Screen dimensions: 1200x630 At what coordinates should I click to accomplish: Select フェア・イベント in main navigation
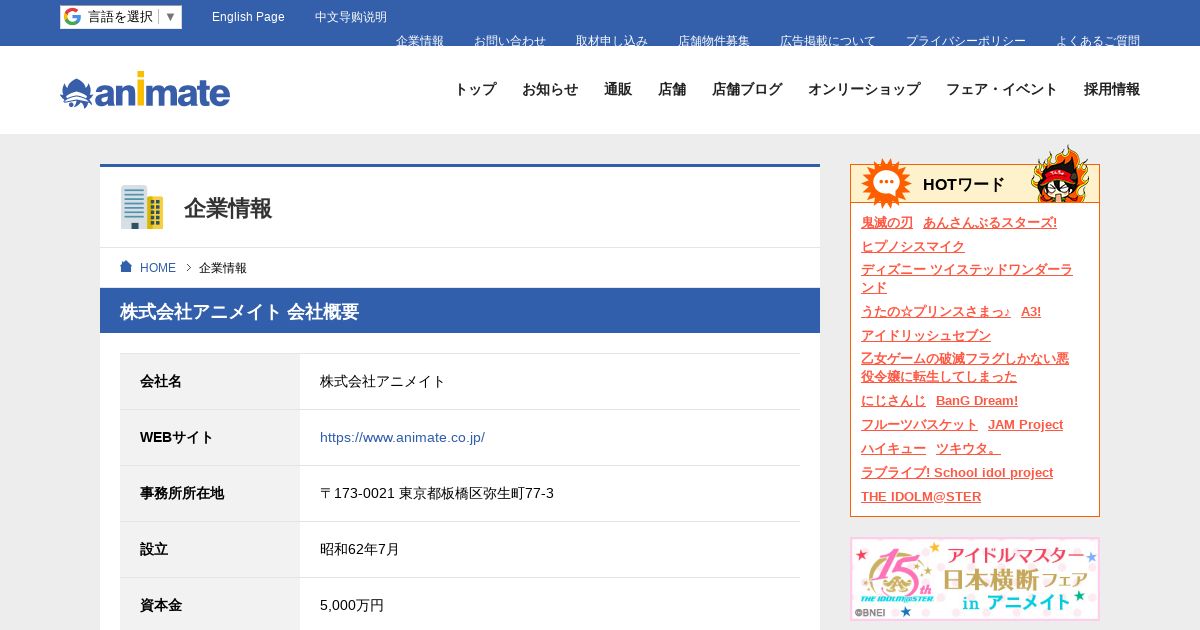1002,89
